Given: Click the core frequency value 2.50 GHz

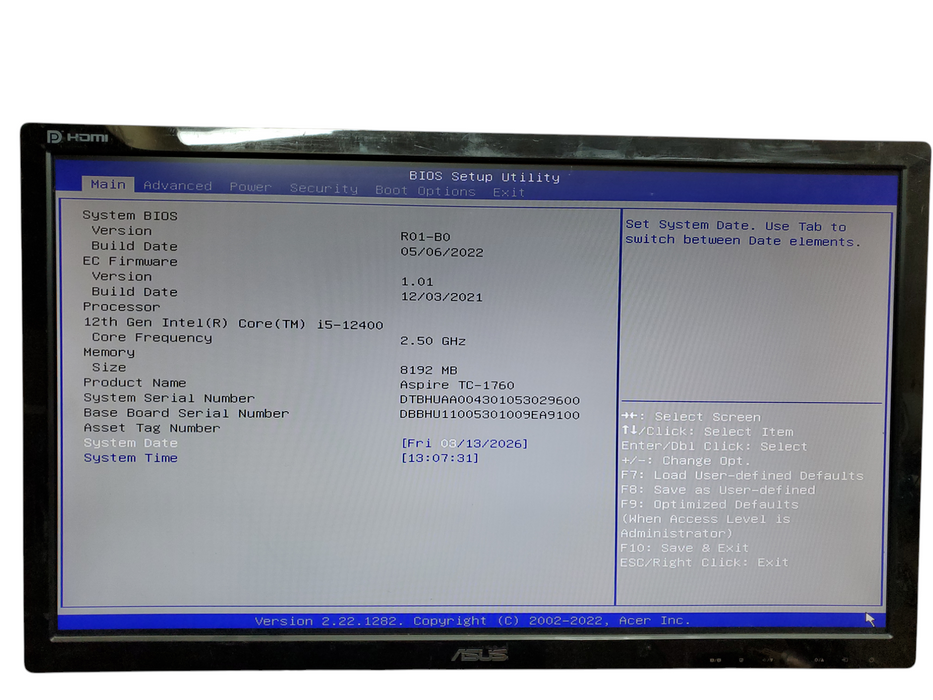Looking at the screenshot, I should coord(433,341).
